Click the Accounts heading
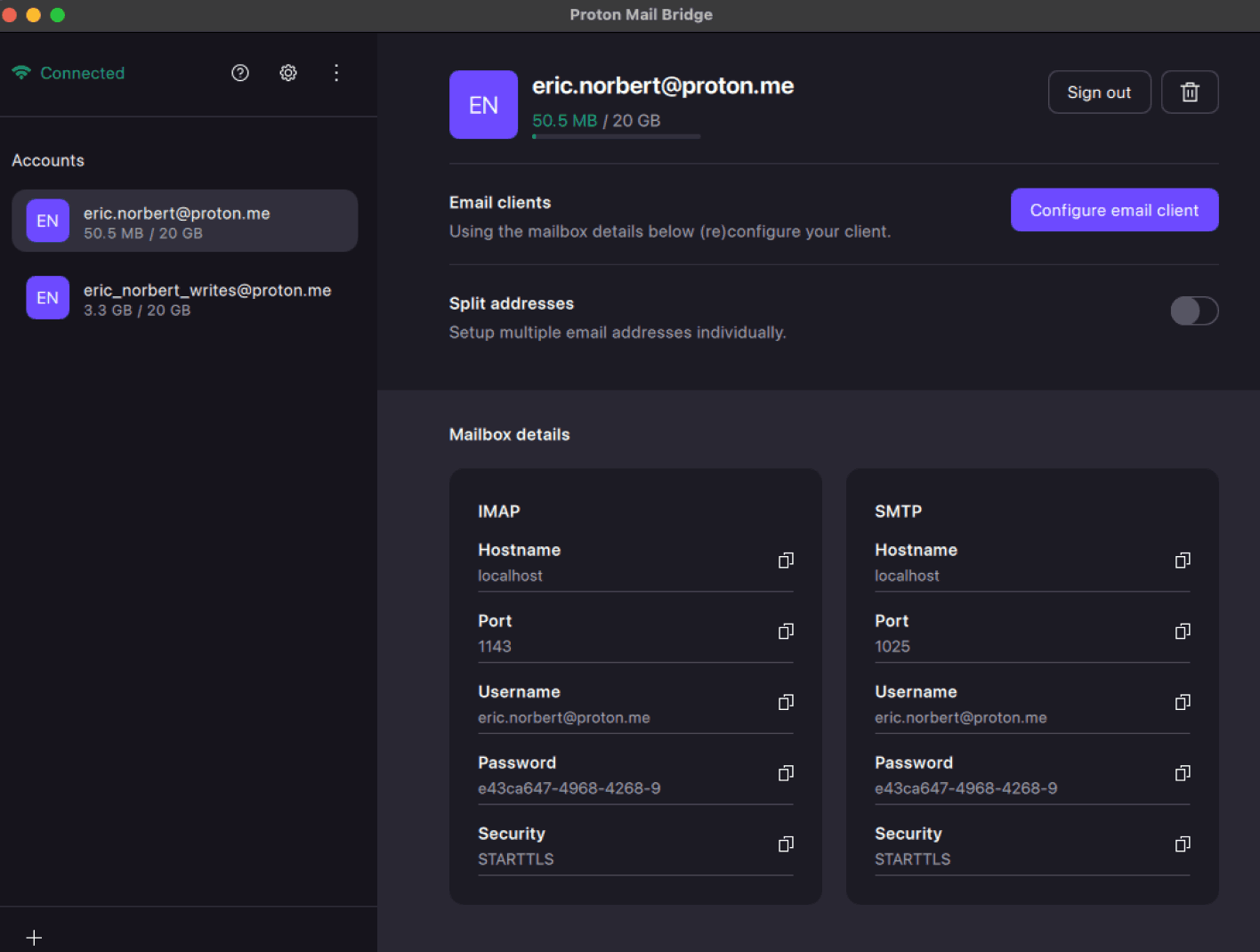 48,161
